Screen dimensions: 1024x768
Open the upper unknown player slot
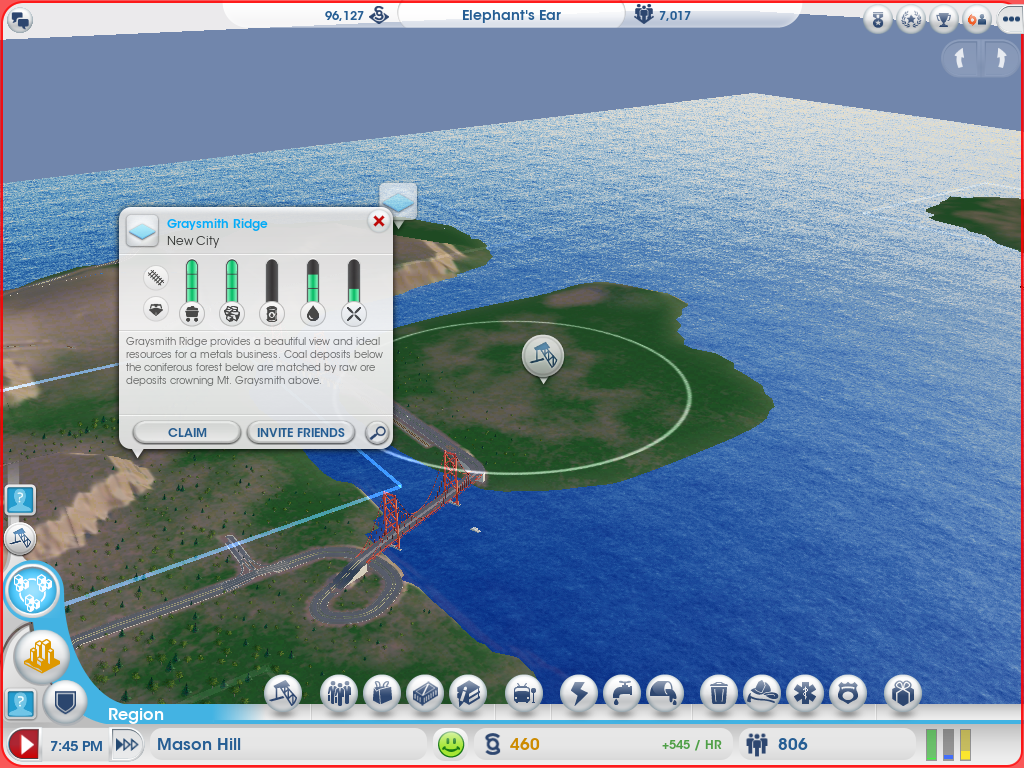point(20,500)
